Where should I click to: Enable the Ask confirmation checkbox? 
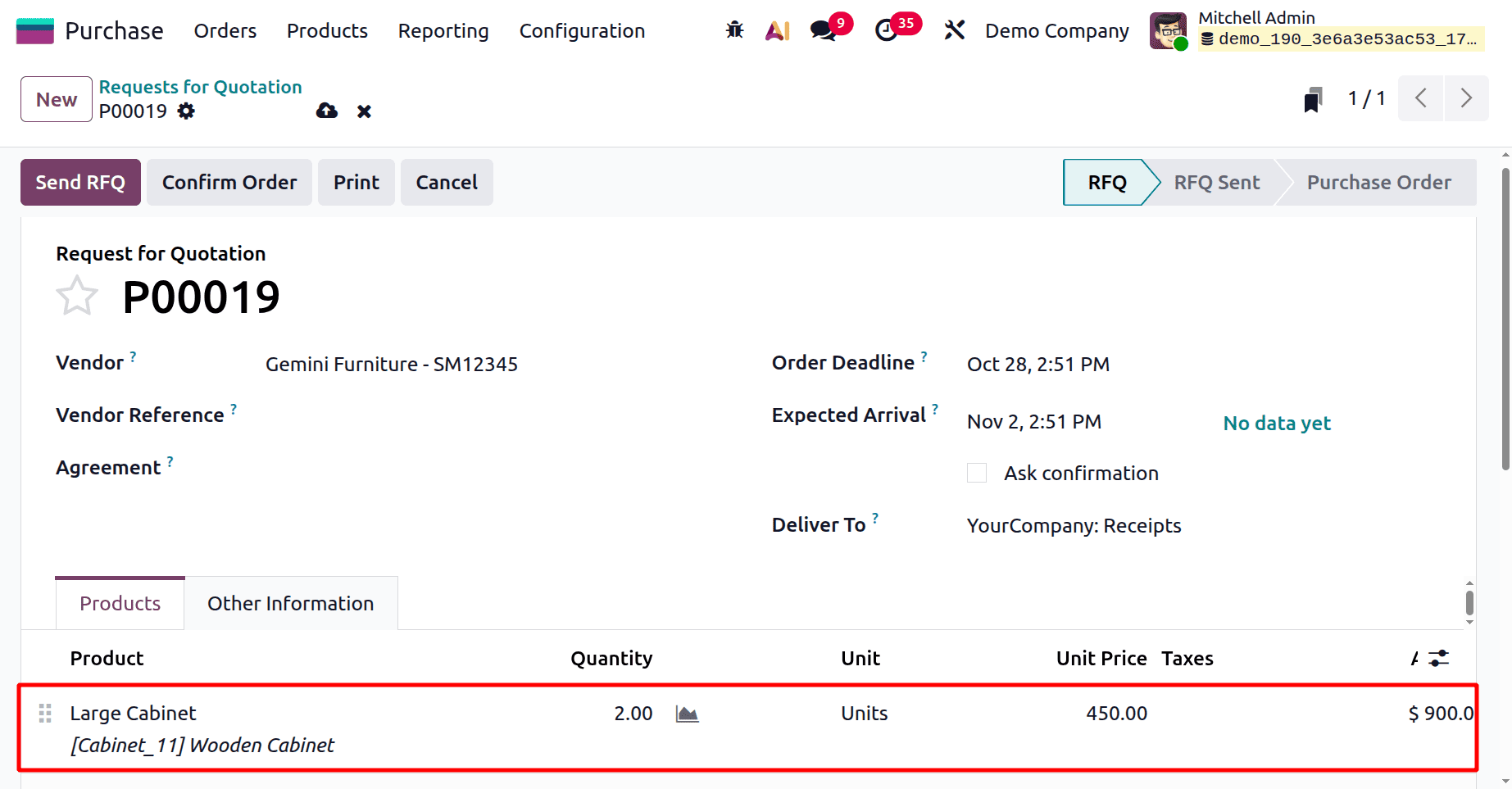coord(976,473)
